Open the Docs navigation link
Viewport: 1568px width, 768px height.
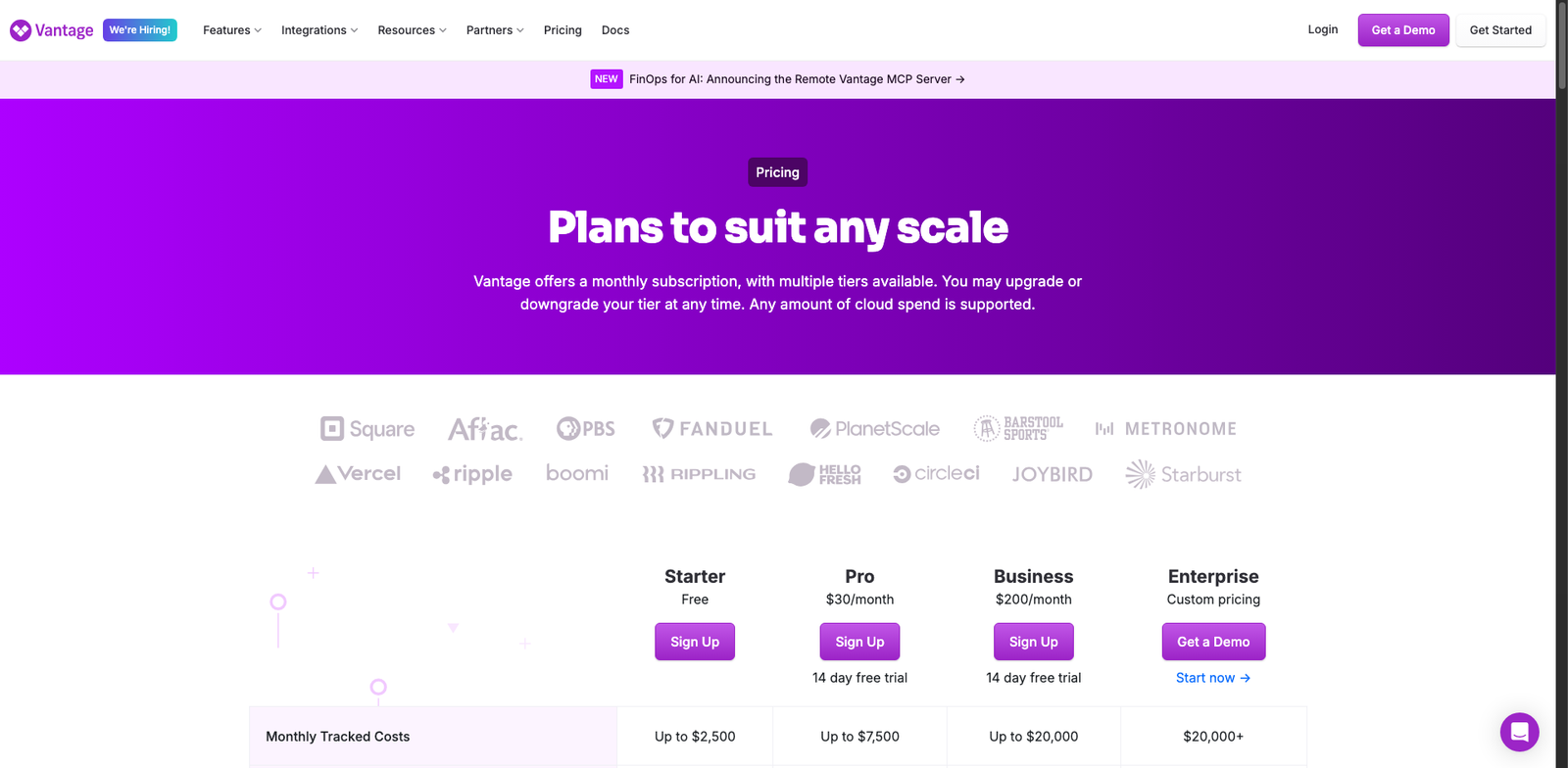click(615, 30)
